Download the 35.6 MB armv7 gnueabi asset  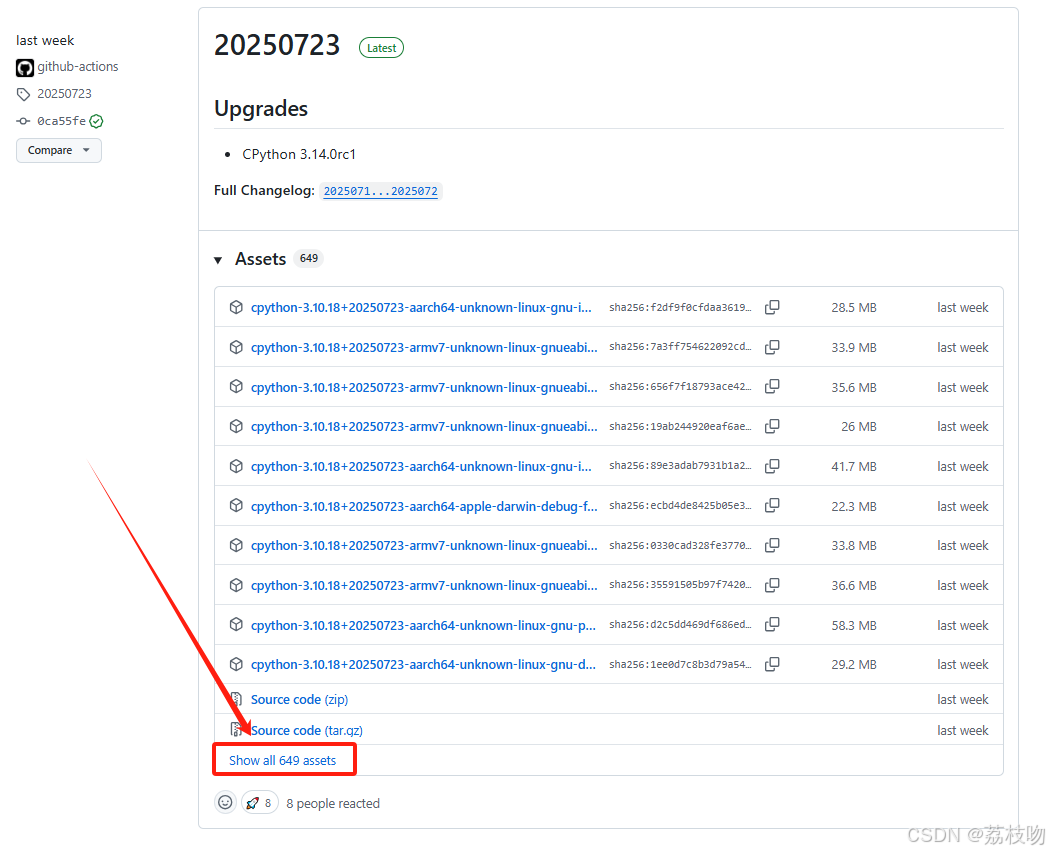coord(424,387)
